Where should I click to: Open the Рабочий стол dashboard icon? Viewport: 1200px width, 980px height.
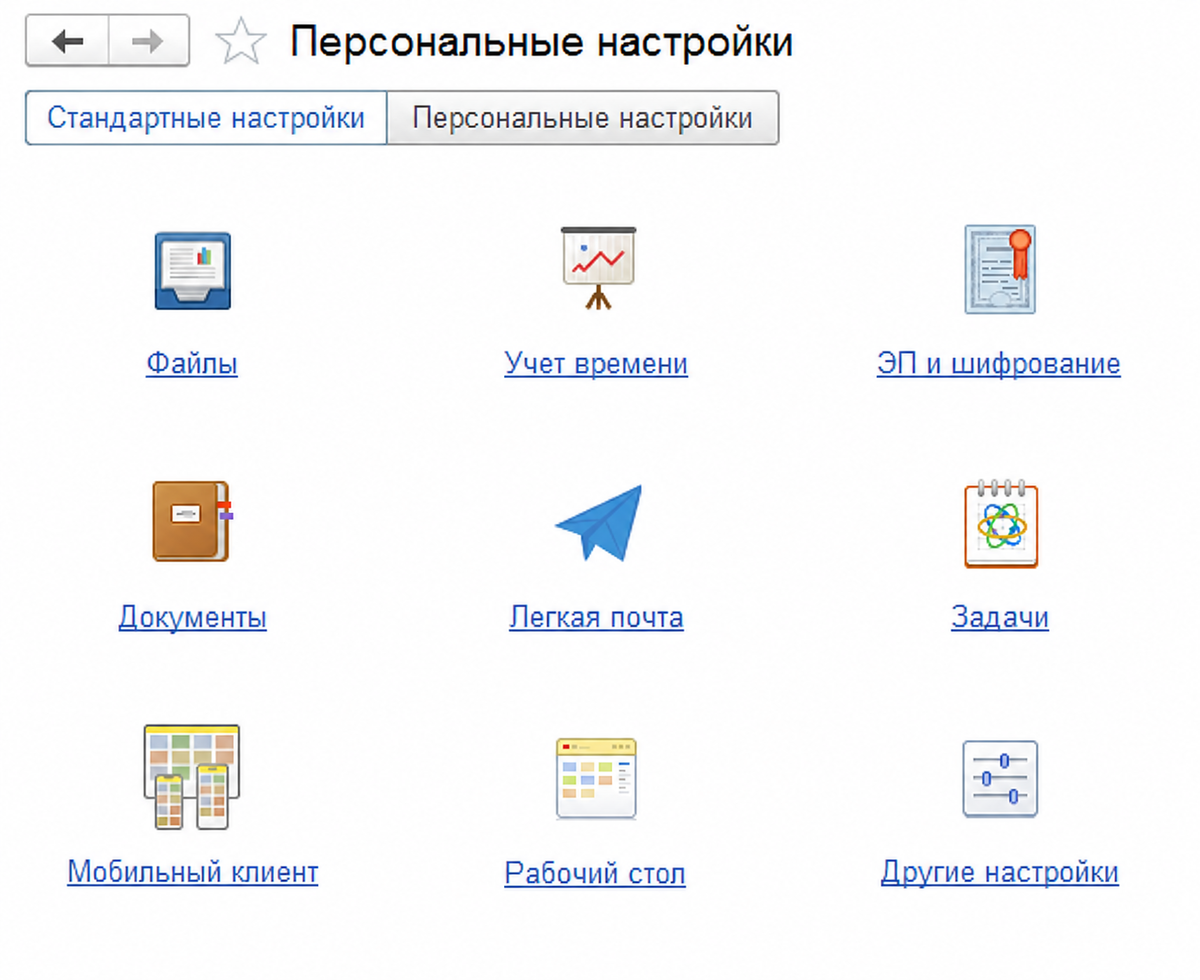(596, 779)
